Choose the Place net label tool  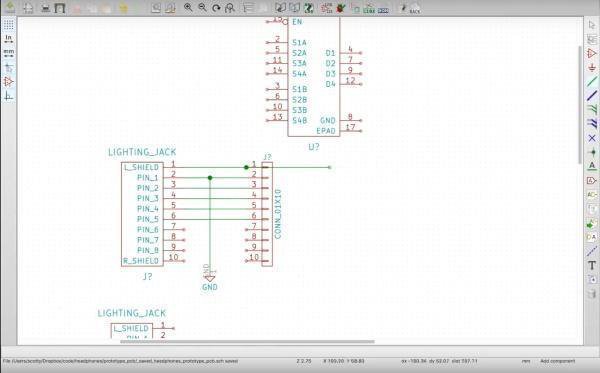tap(592, 166)
